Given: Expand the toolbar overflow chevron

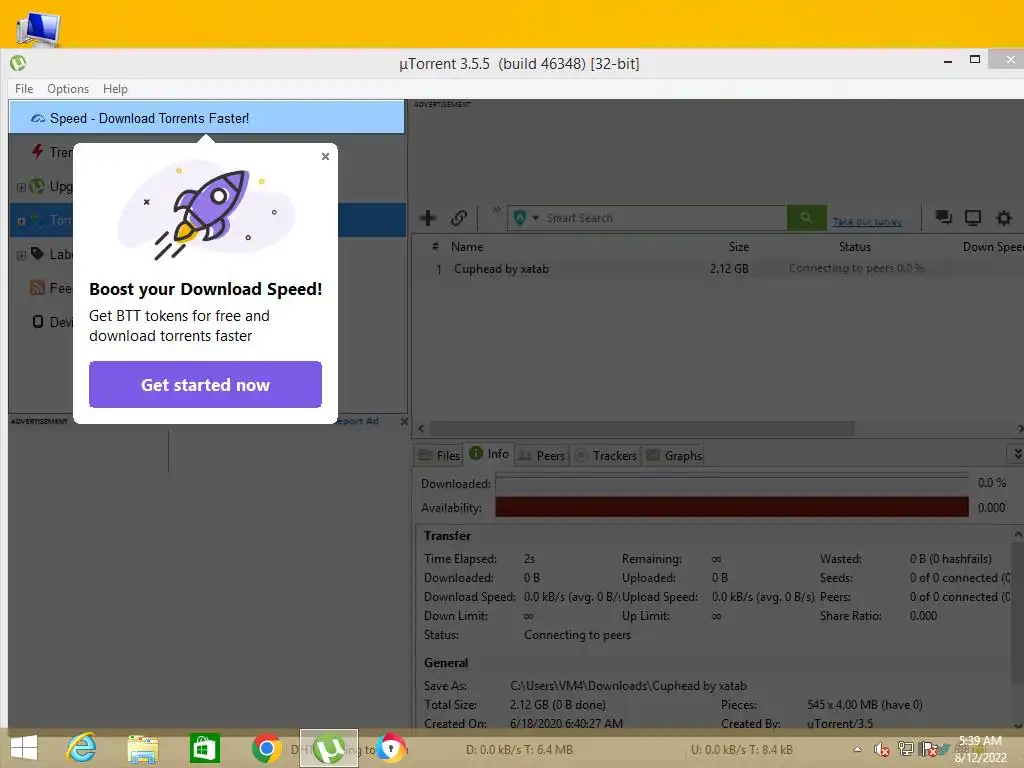Looking at the screenshot, I should 496,210.
